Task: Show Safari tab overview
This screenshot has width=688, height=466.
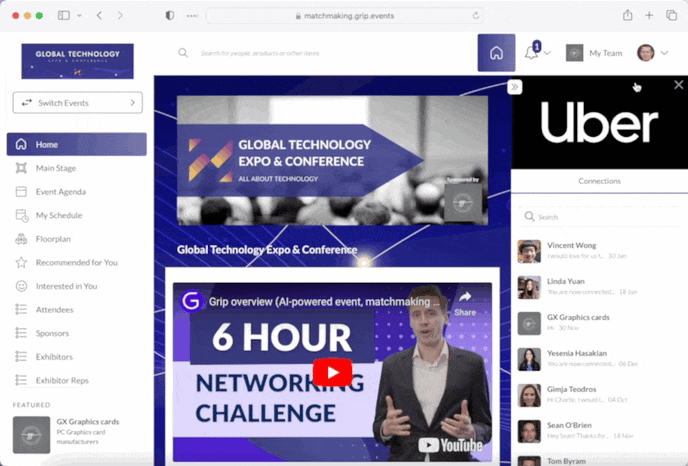Action: 671,15
